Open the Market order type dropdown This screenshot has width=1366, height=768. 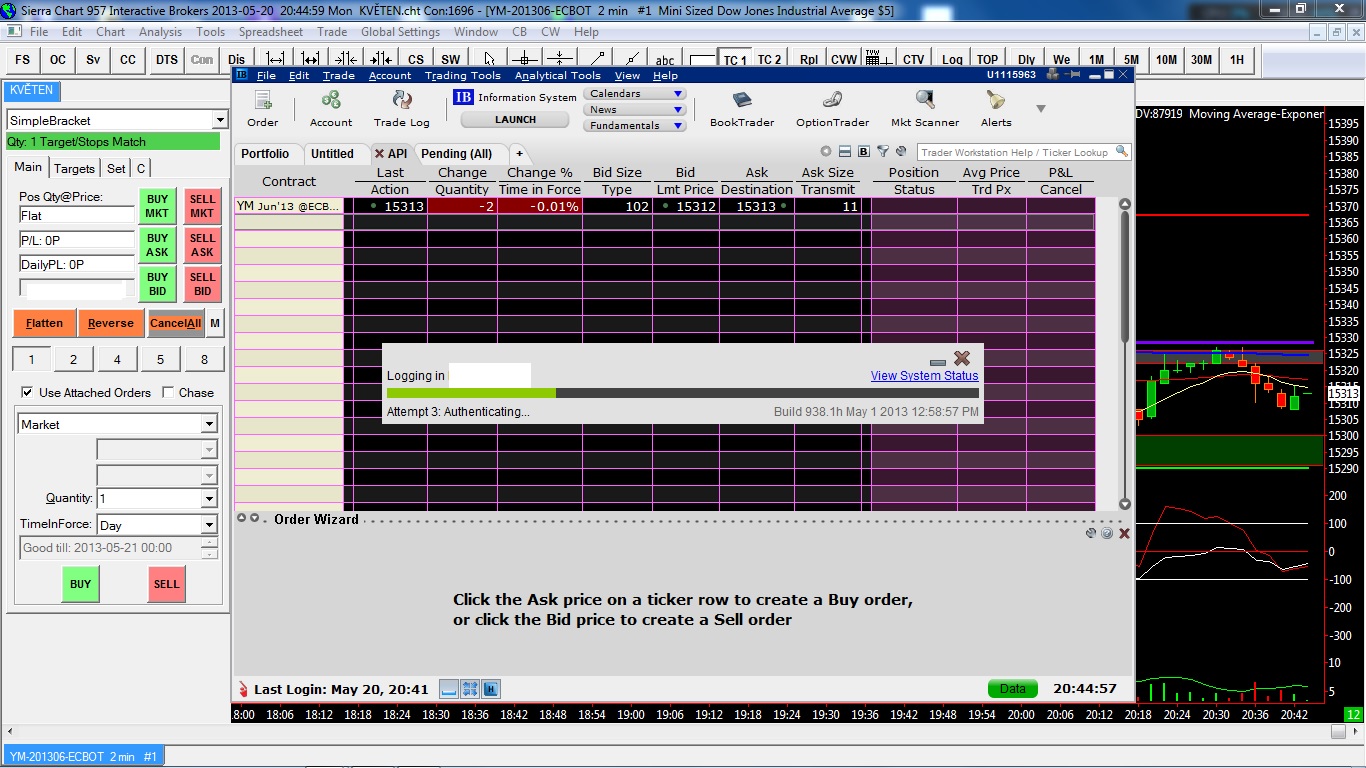point(209,425)
